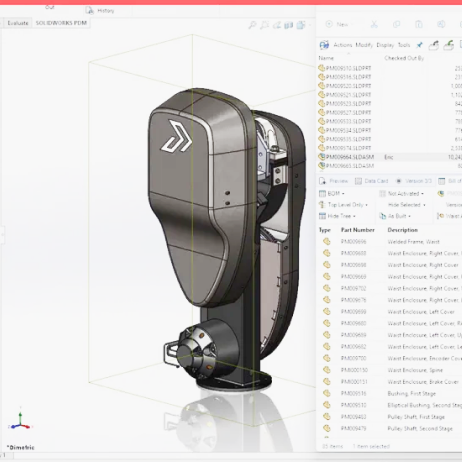Click the section view icon in viewport toolbar
462x462 pixels.
click(288, 25)
